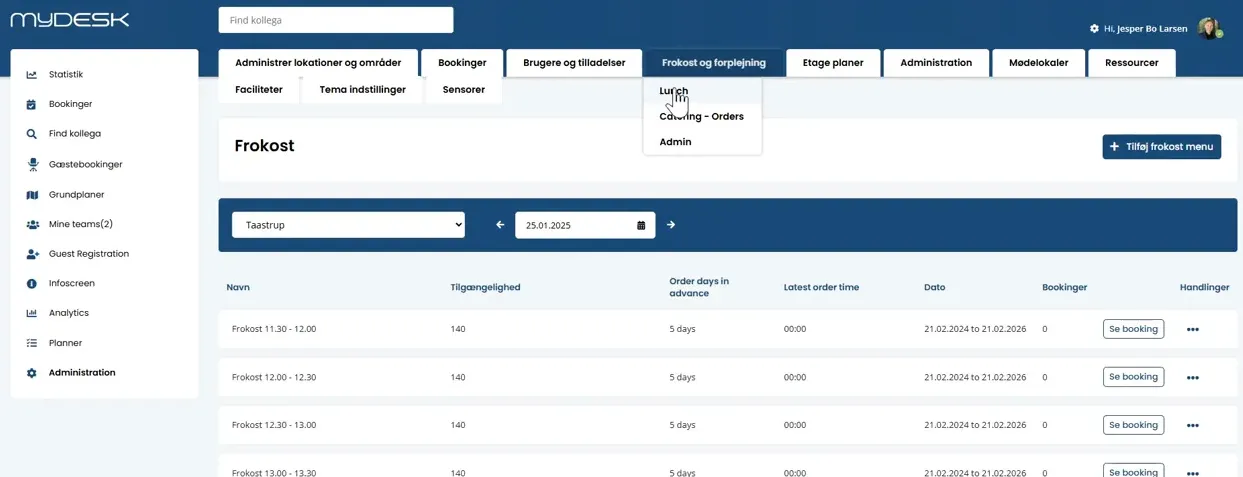This screenshot has height=477, width=1243.
Task: Go to next date with right arrow
Action: click(671, 225)
